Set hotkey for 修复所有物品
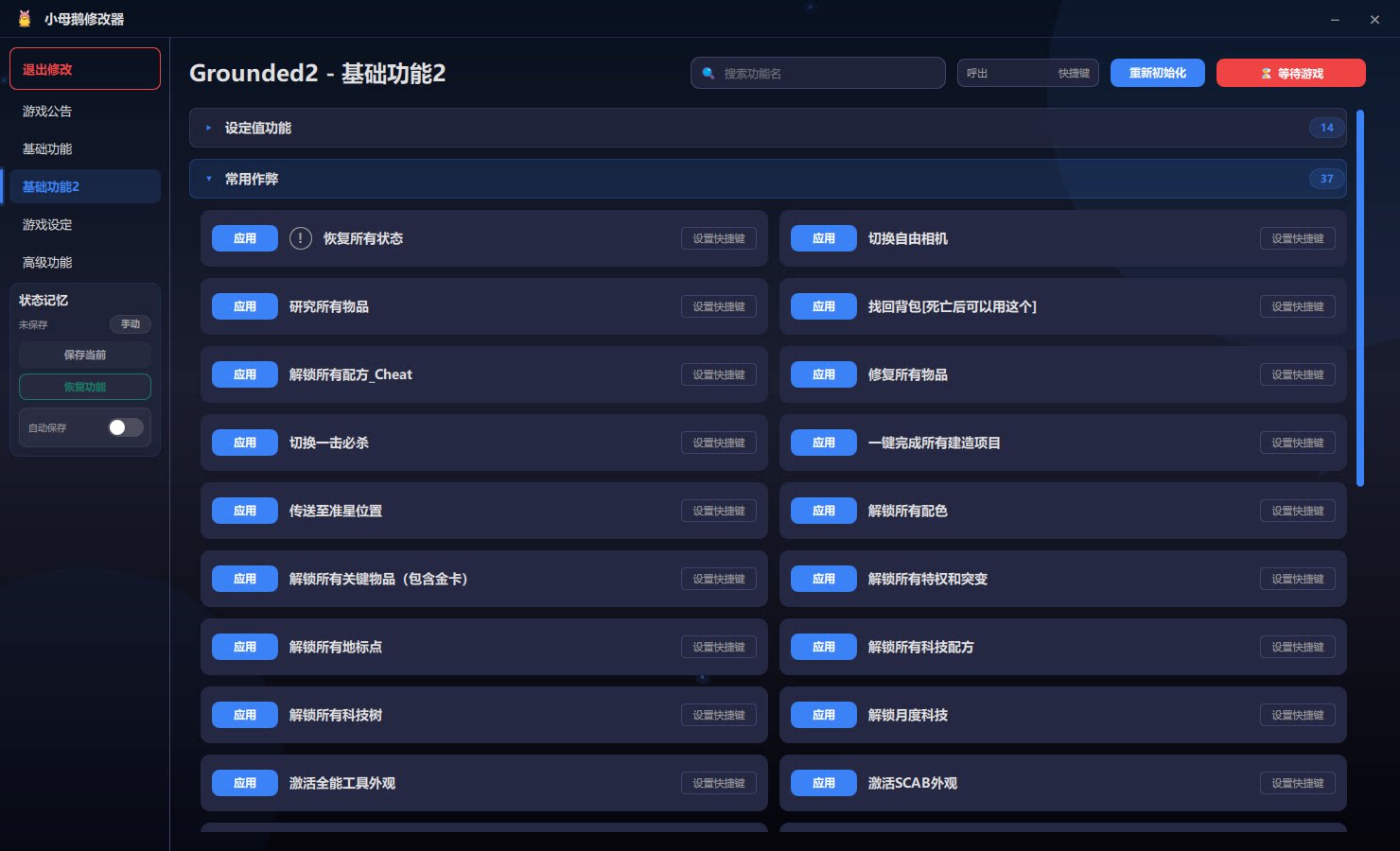The height and width of the screenshot is (851, 1400). coord(1298,374)
